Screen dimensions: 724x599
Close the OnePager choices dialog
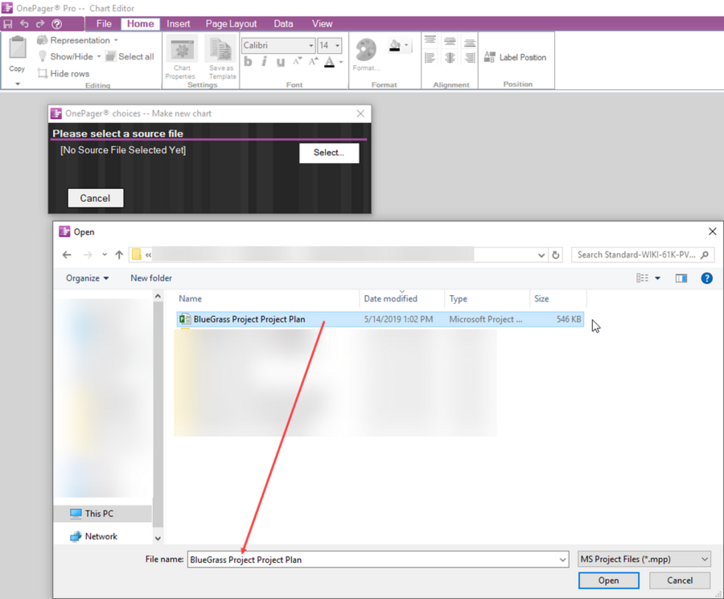361,114
